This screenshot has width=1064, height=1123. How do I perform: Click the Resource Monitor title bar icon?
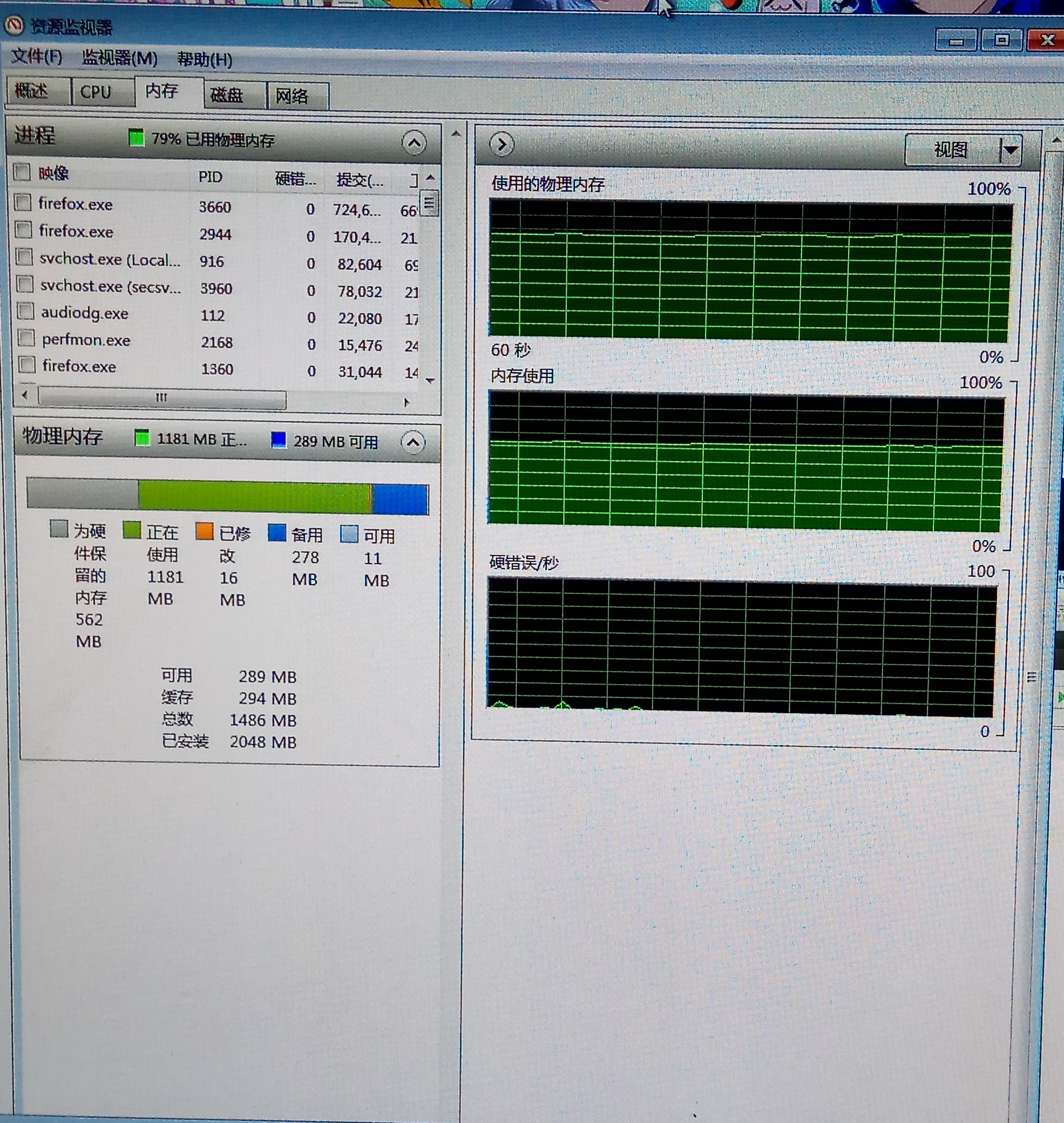point(15,25)
